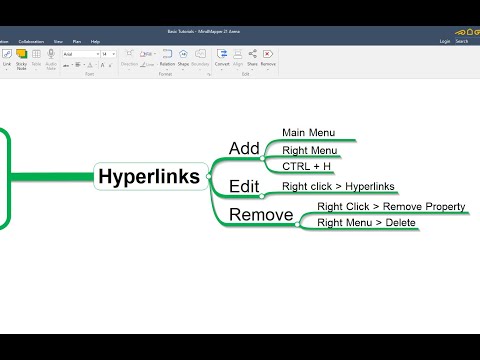The height and width of the screenshot is (360, 480).
Task: Decrease font size with small A
Action: pos(110,65)
